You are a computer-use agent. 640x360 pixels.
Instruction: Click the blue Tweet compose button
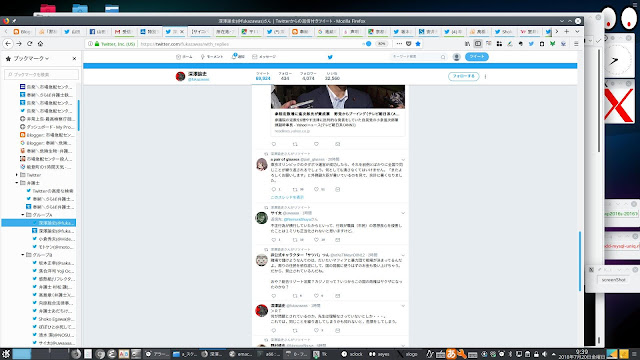(x=477, y=57)
